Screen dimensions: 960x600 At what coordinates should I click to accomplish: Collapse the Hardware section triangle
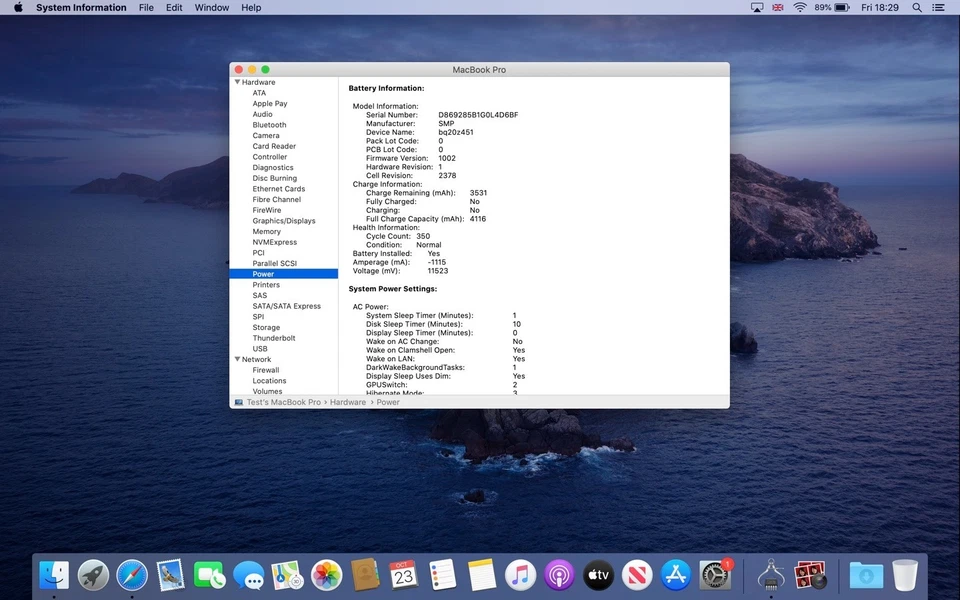237,81
